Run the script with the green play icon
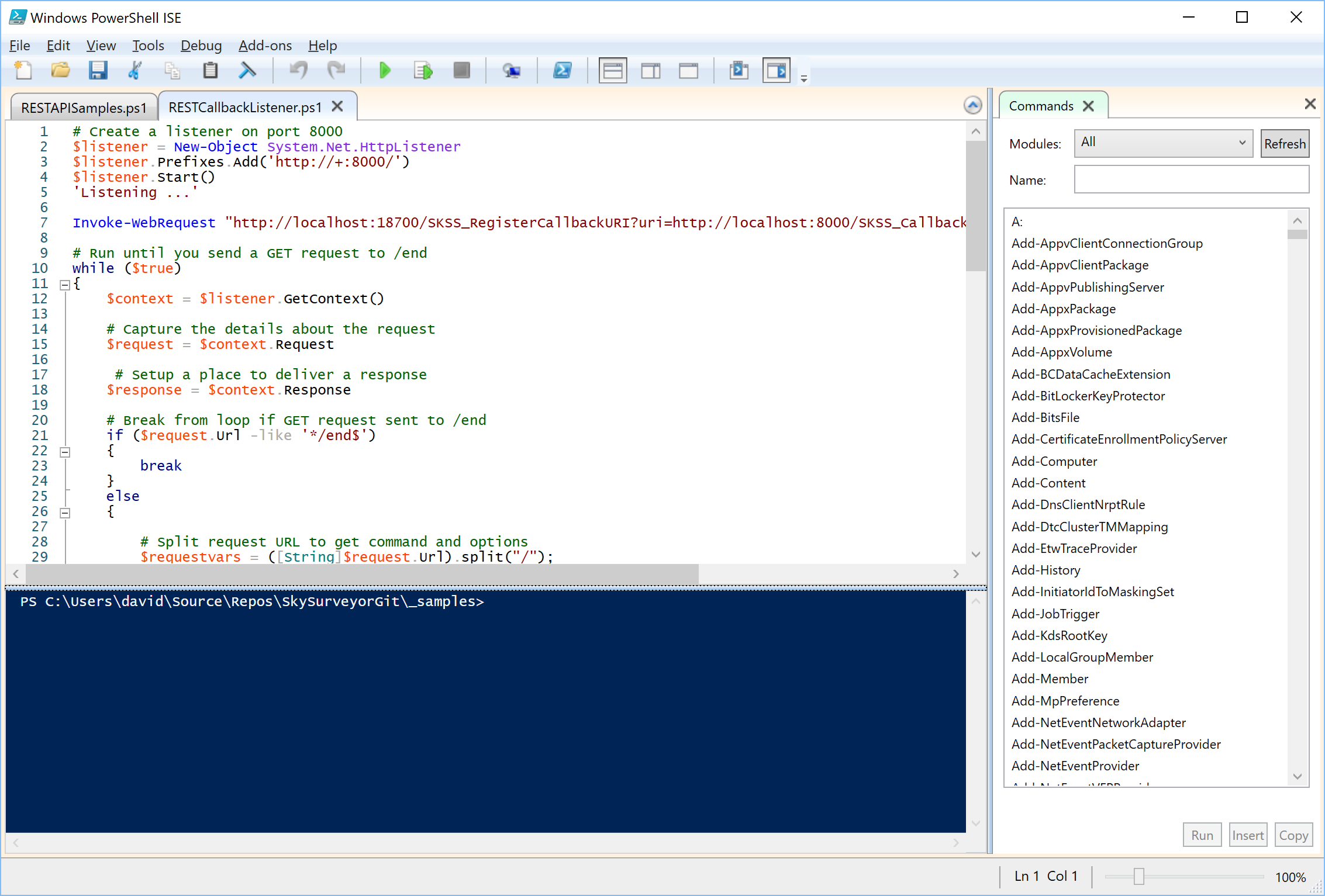The image size is (1325, 896). 385,71
